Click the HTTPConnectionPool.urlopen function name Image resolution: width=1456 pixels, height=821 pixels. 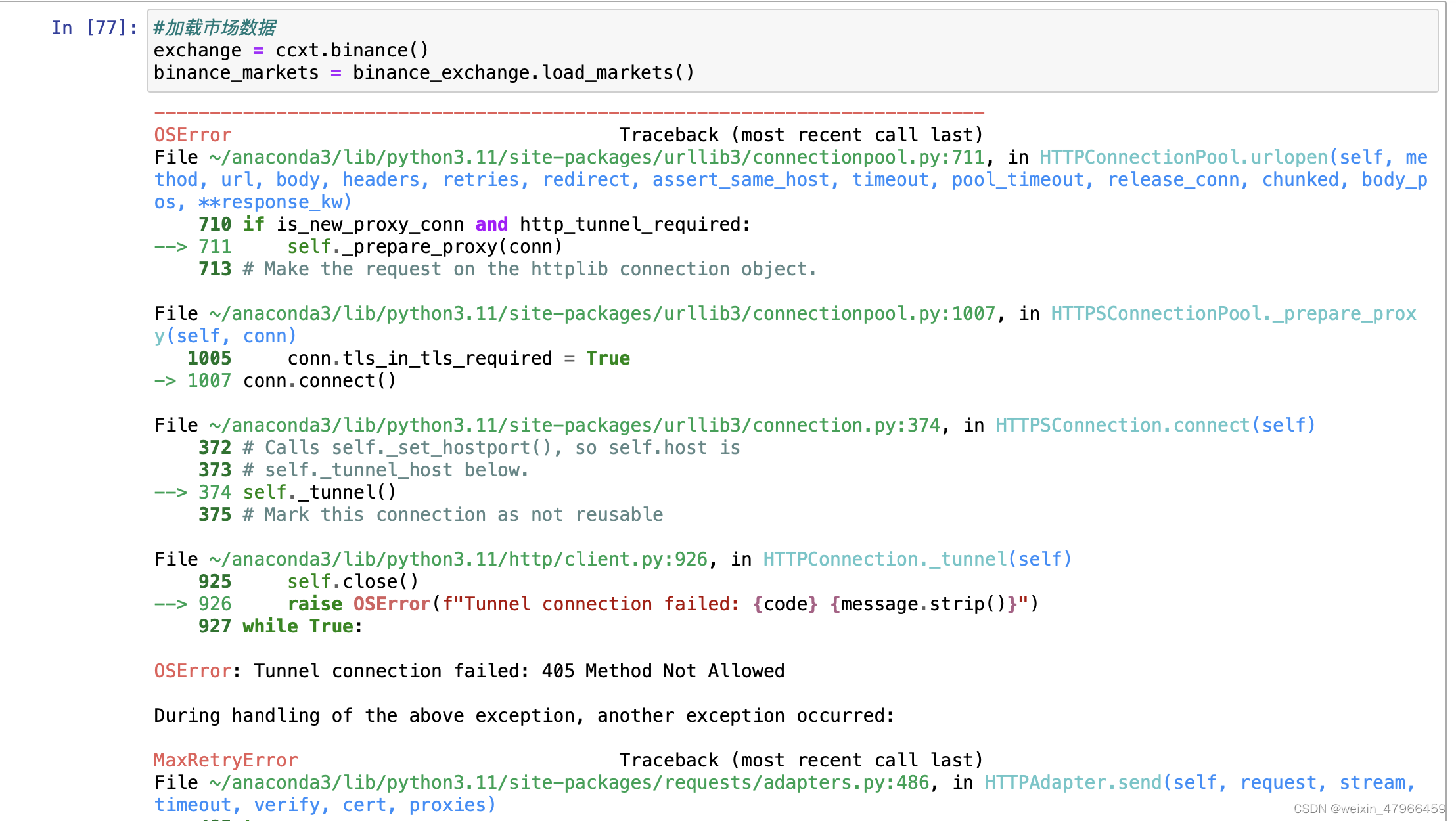coord(1183,158)
